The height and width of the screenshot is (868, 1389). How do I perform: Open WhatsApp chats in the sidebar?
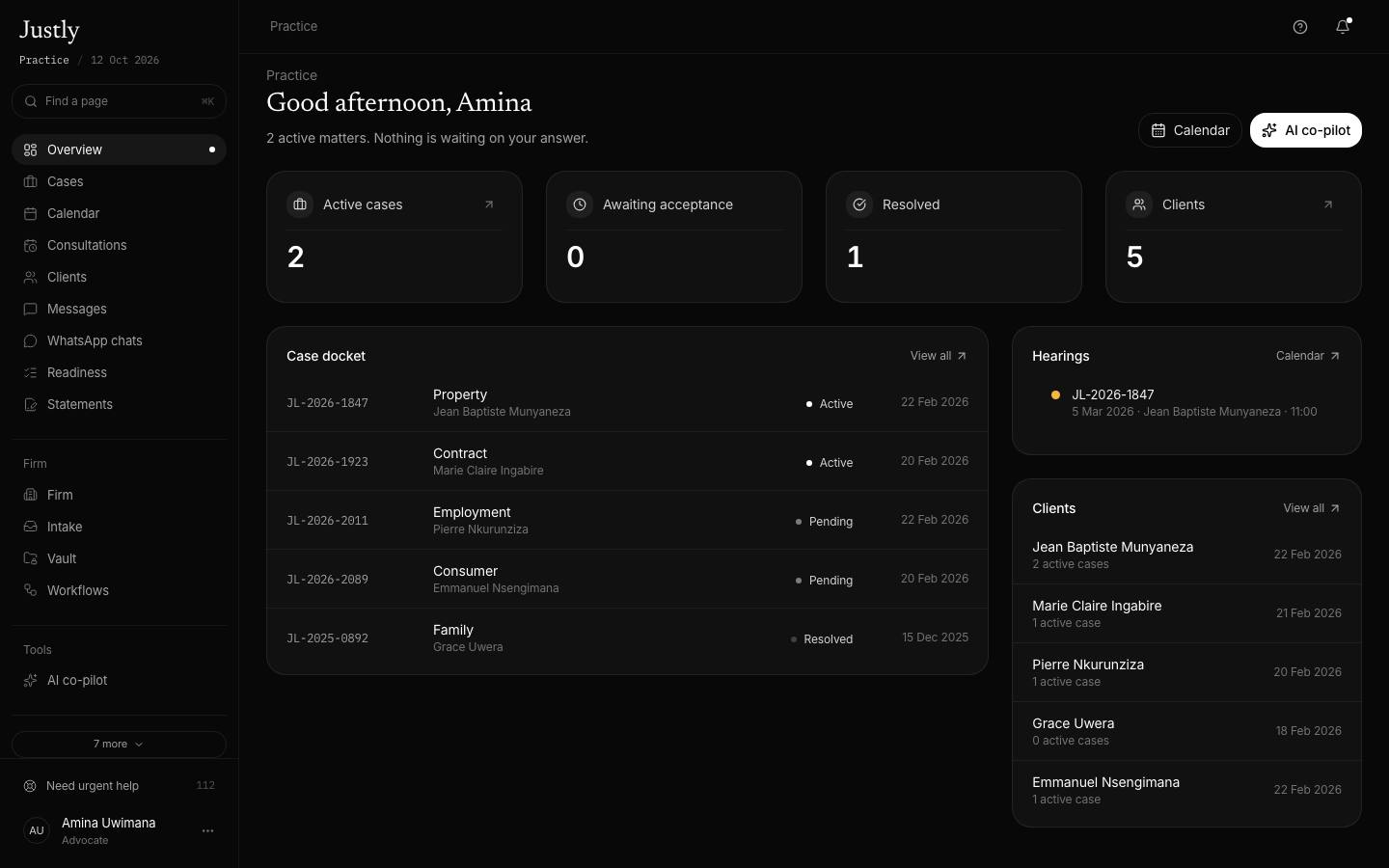[x=119, y=340]
